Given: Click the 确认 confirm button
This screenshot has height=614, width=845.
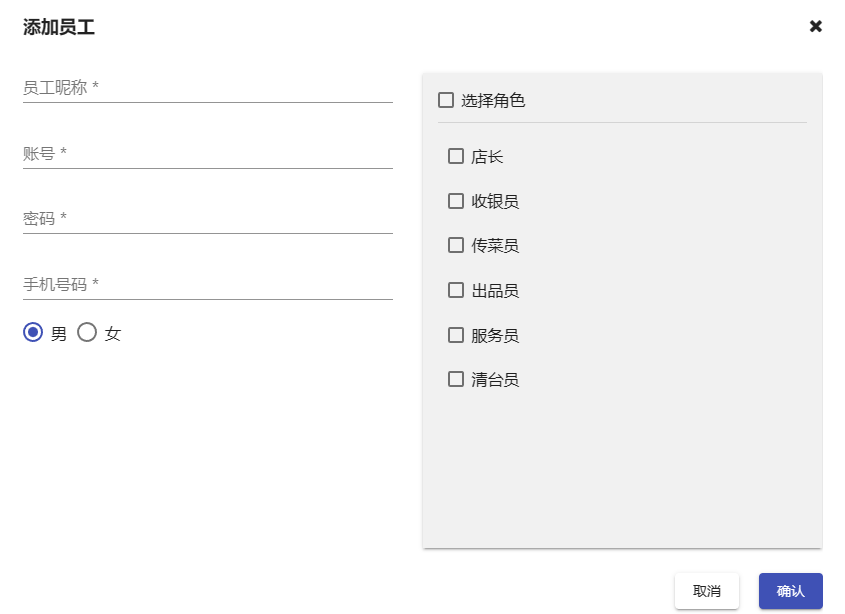Looking at the screenshot, I should (x=790, y=590).
